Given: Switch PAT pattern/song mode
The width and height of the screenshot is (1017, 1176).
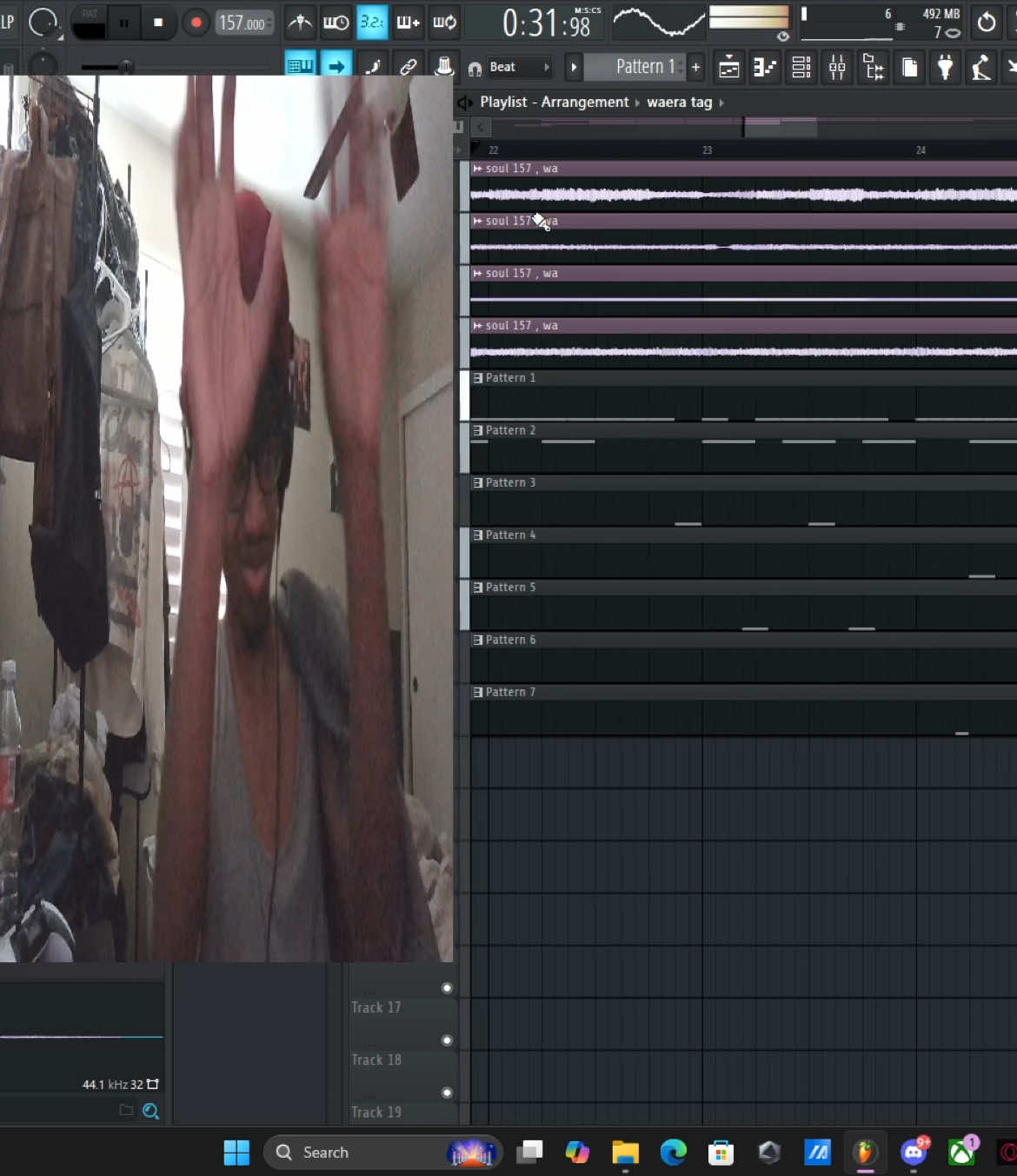Looking at the screenshot, I should (x=89, y=22).
